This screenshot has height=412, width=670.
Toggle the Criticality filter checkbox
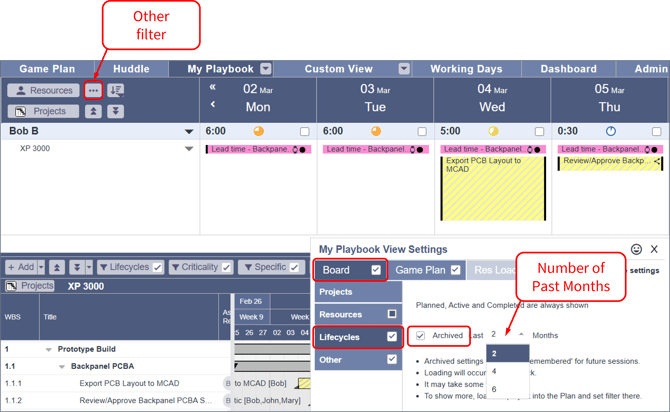pos(226,267)
